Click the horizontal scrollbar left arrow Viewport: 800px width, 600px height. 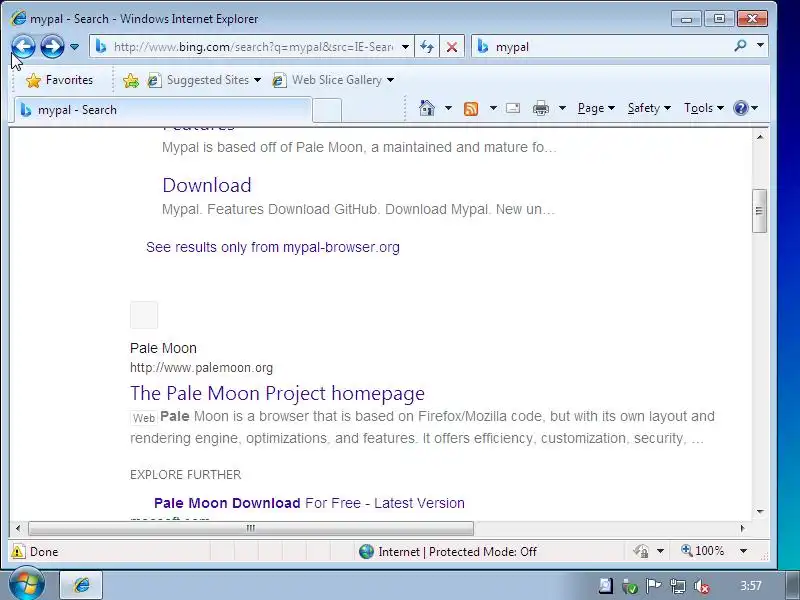(18, 528)
